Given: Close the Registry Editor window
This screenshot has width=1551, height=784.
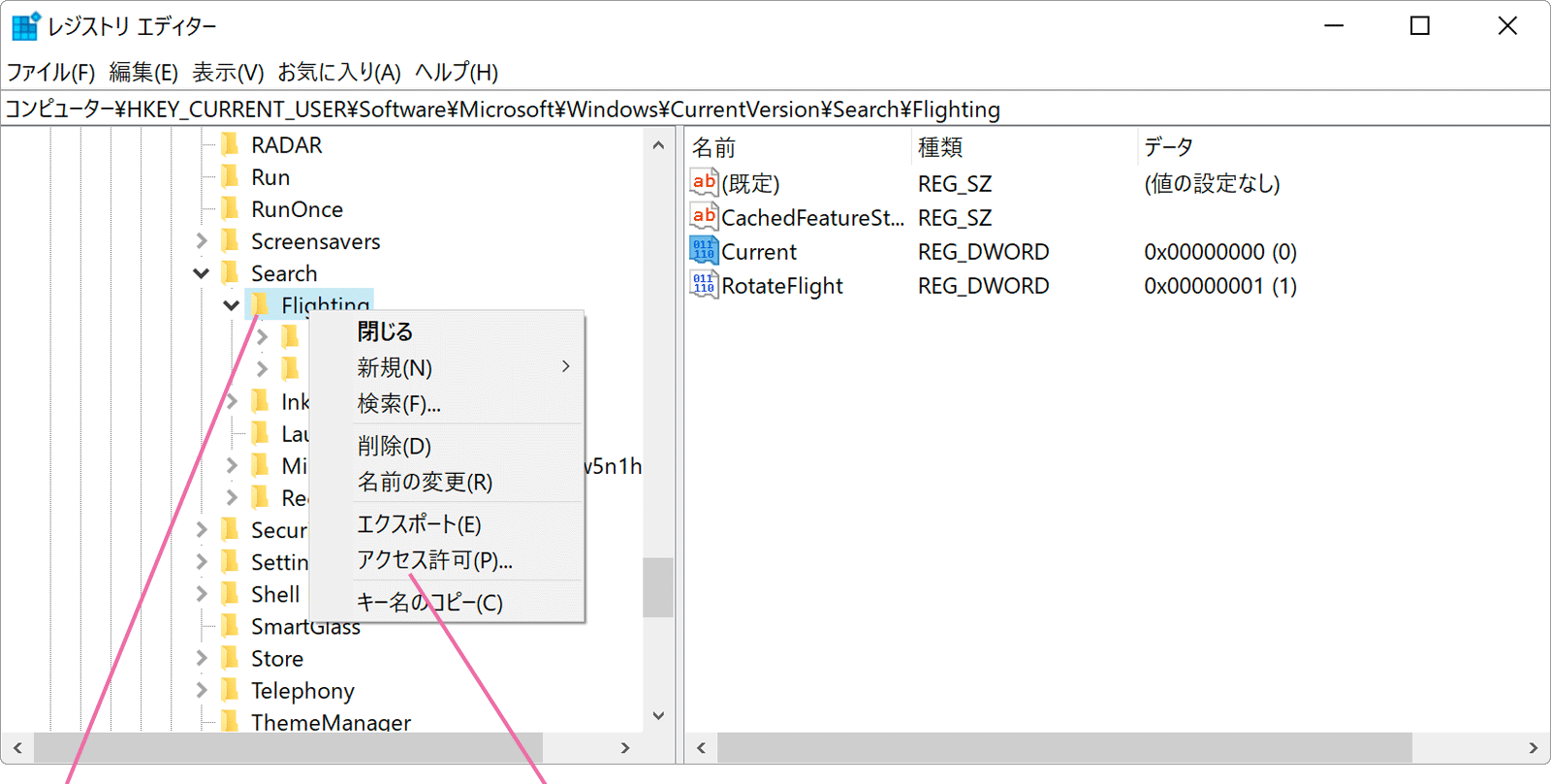Looking at the screenshot, I should pyautogui.click(x=1507, y=26).
